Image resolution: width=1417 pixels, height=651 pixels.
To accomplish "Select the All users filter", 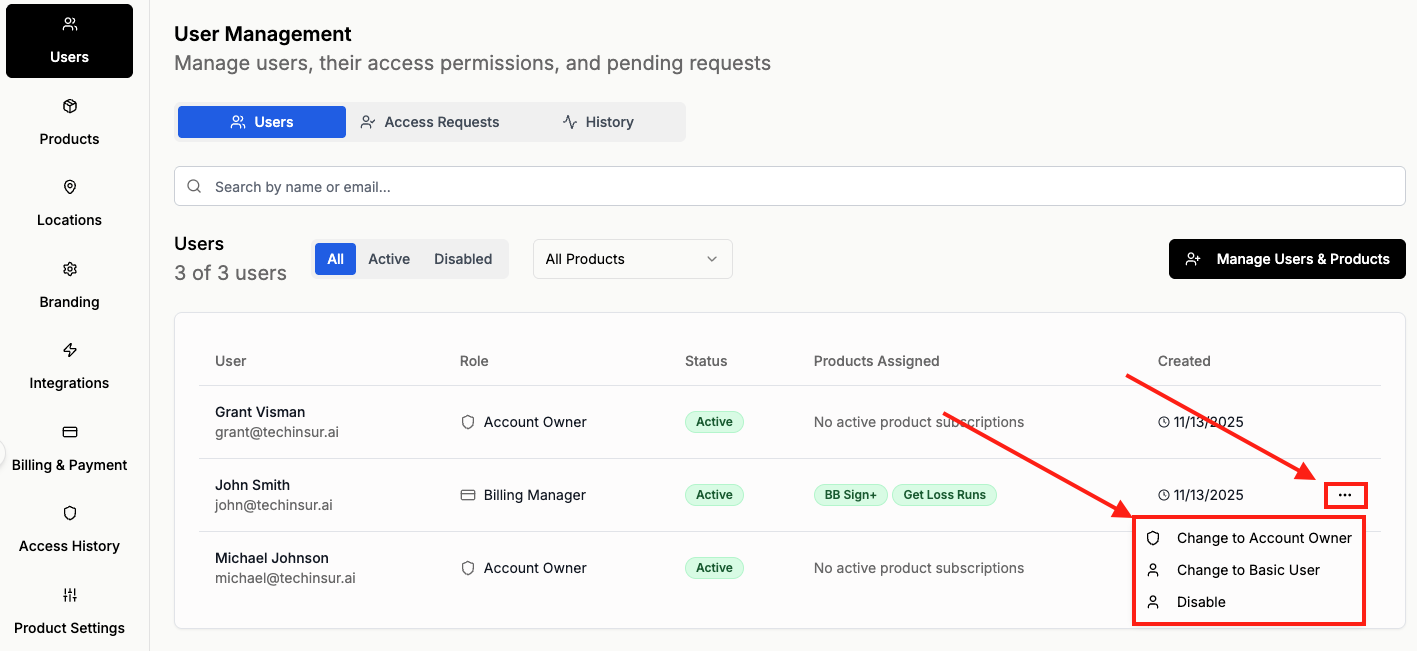I will [335, 259].
